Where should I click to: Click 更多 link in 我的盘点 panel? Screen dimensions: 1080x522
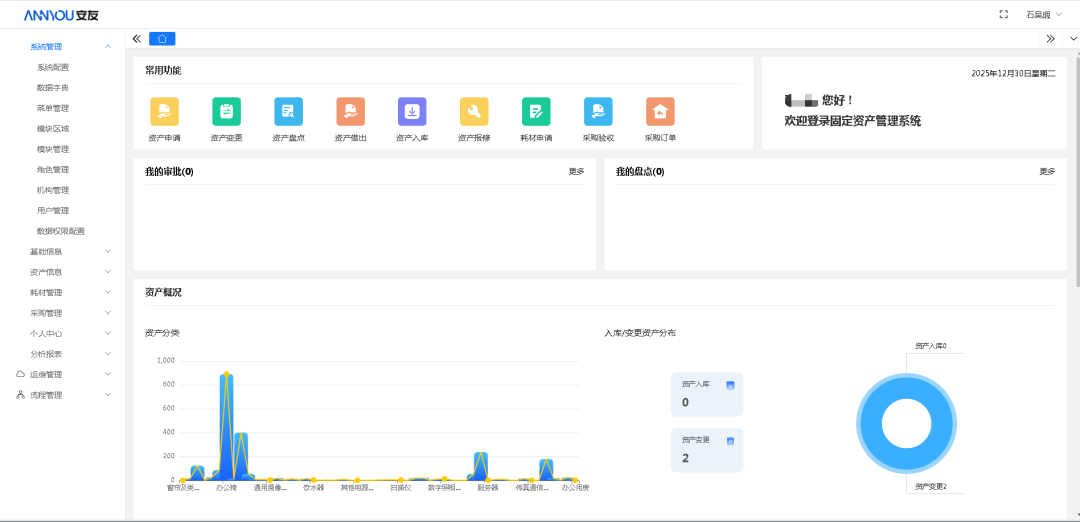[x=1046, y=171]
